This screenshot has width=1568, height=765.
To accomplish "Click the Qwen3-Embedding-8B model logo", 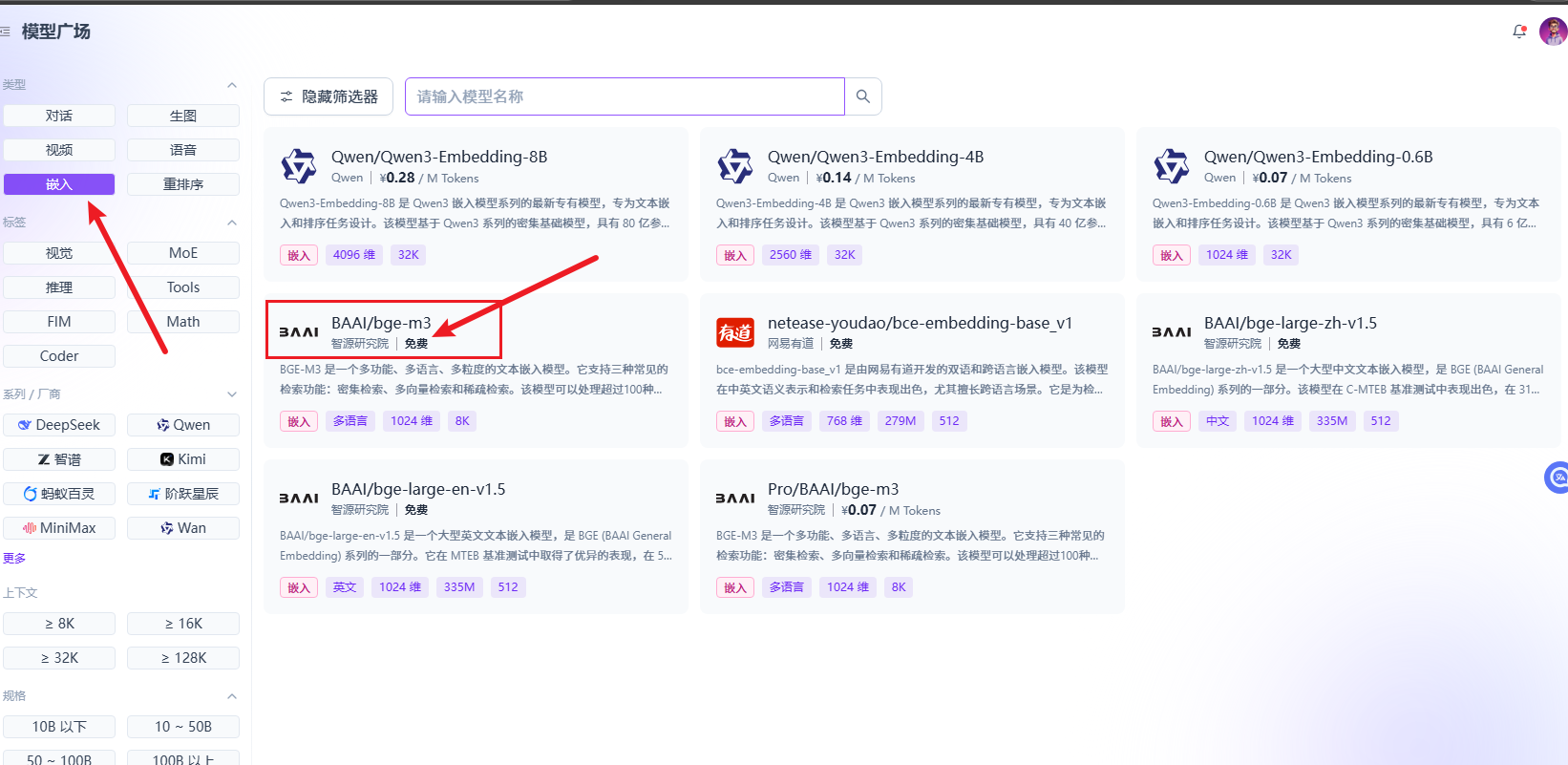I will [299, 166].
